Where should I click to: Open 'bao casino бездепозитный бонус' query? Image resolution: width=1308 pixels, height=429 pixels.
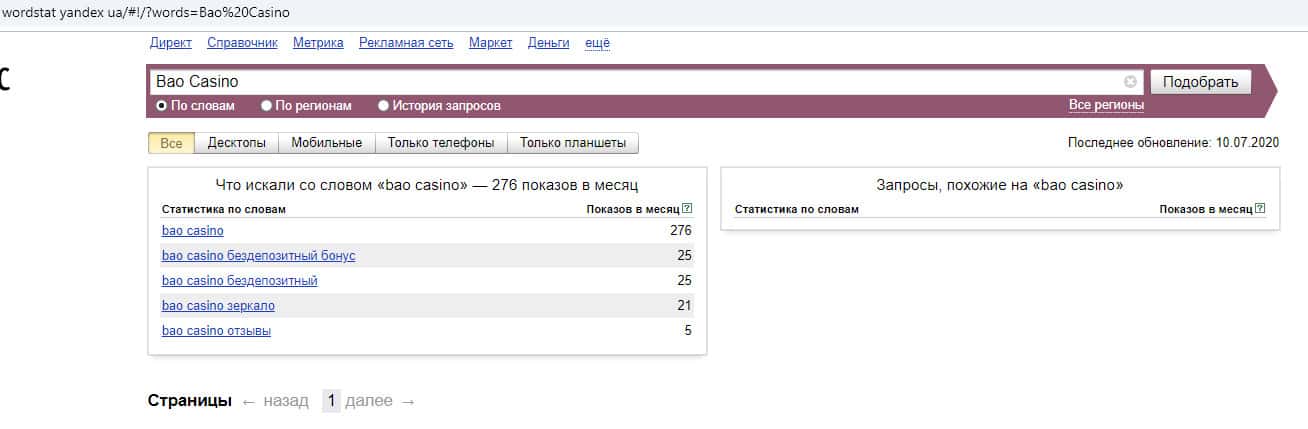pyautogui.click(x=258, y=256)
